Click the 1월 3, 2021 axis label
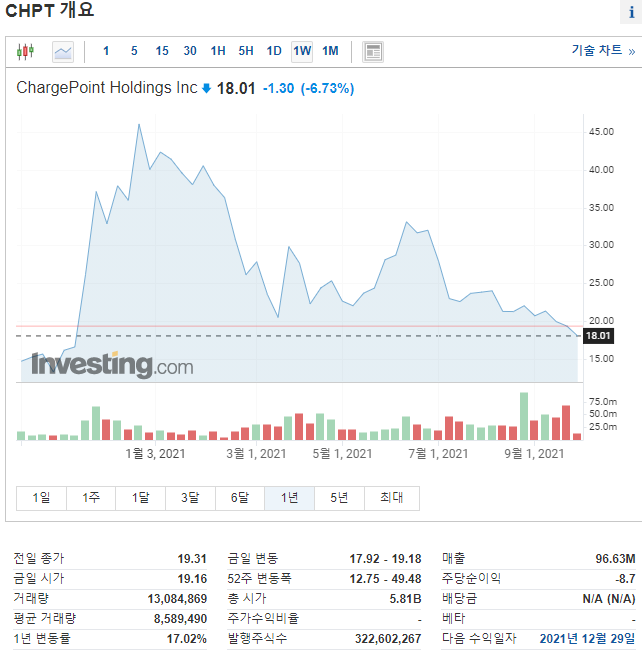Image resolution: width=642 pixels, height=651 pixels. tap(155, 454)
